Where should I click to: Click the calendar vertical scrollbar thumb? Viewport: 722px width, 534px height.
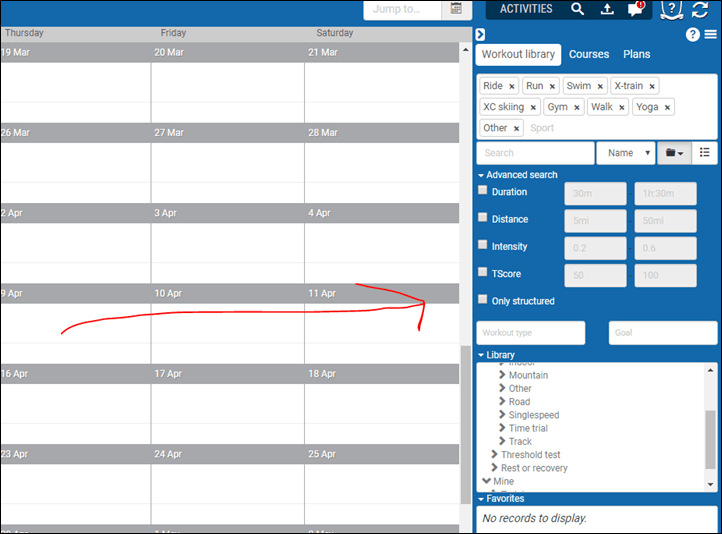coord(466,424)
